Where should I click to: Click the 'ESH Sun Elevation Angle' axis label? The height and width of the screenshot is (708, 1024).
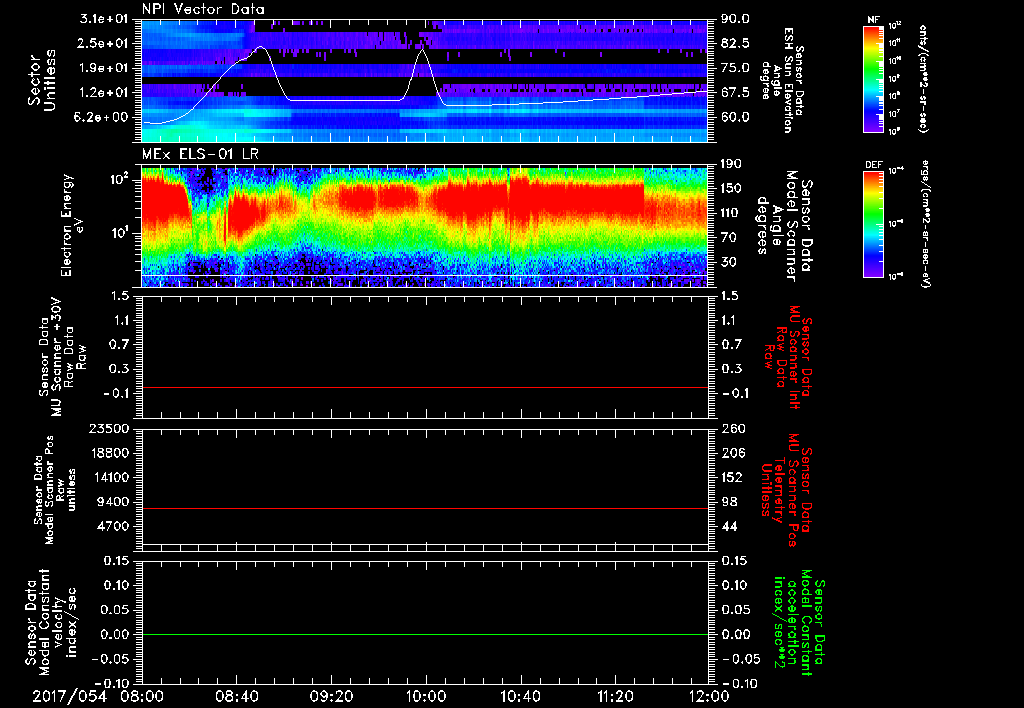tap(783, 80)
